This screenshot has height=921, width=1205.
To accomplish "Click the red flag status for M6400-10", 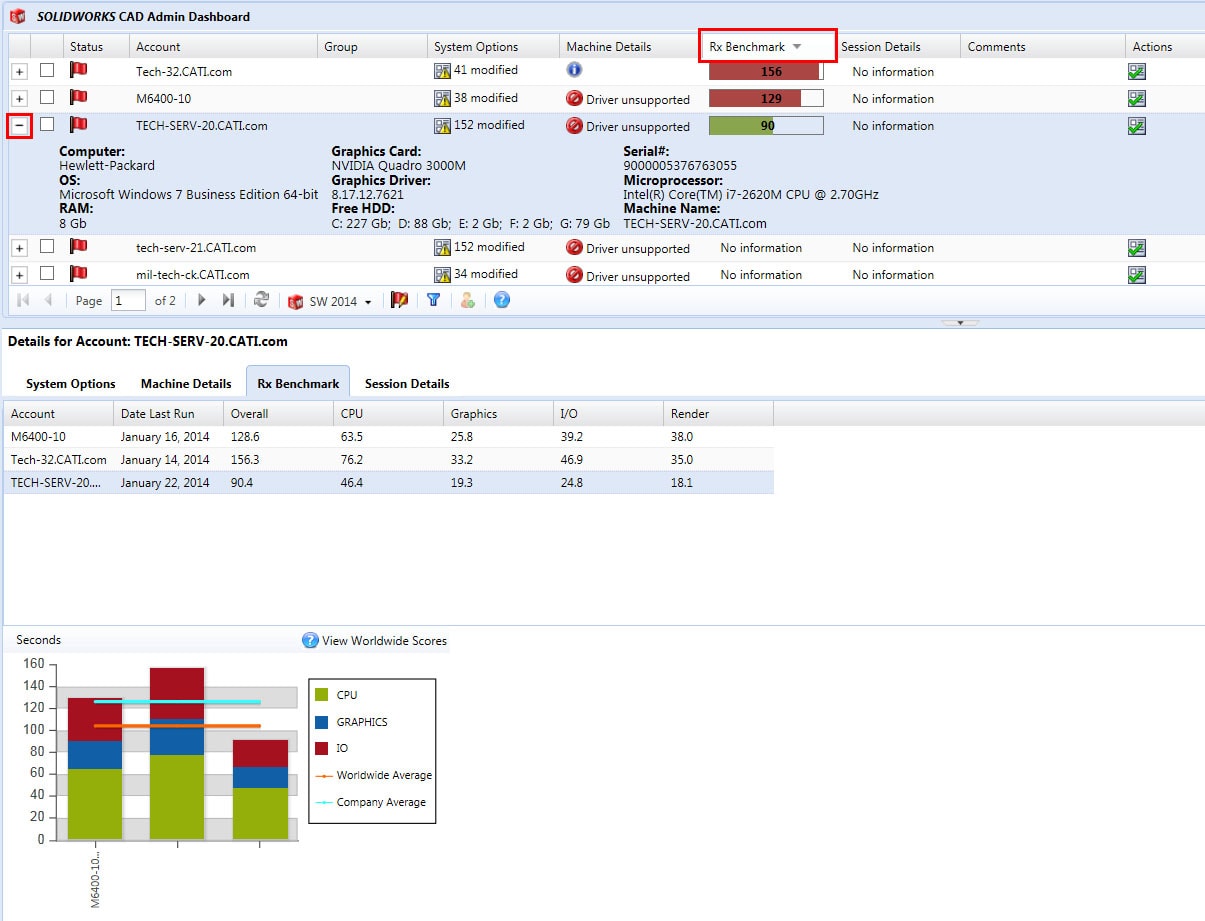I will [x=78, y=97].
